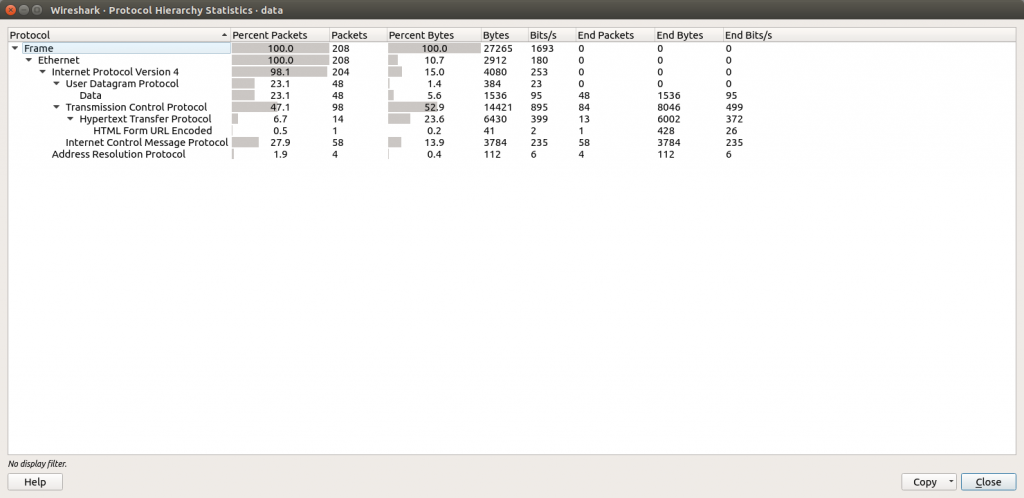The image size is (1024, 498).
Task: Sort by End Packets column
Action: tap(606, 35)
